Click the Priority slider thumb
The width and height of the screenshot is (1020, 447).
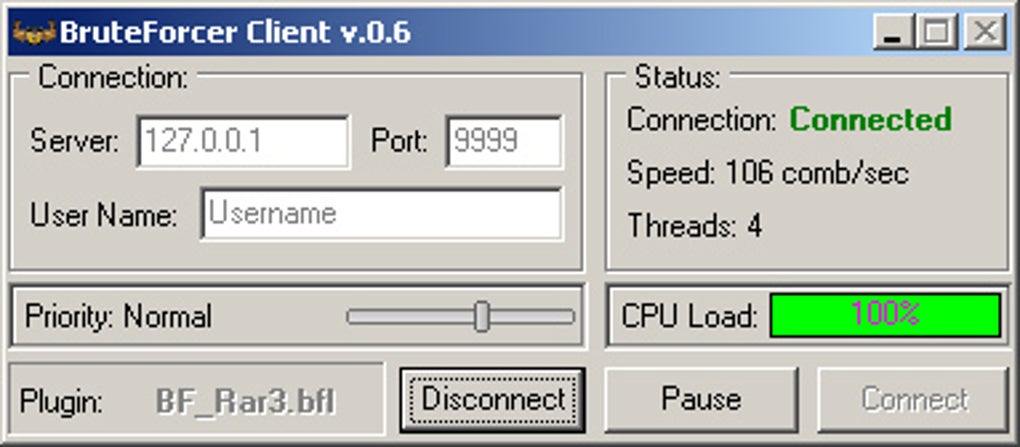pyautogui.click(x=481, y=316)
